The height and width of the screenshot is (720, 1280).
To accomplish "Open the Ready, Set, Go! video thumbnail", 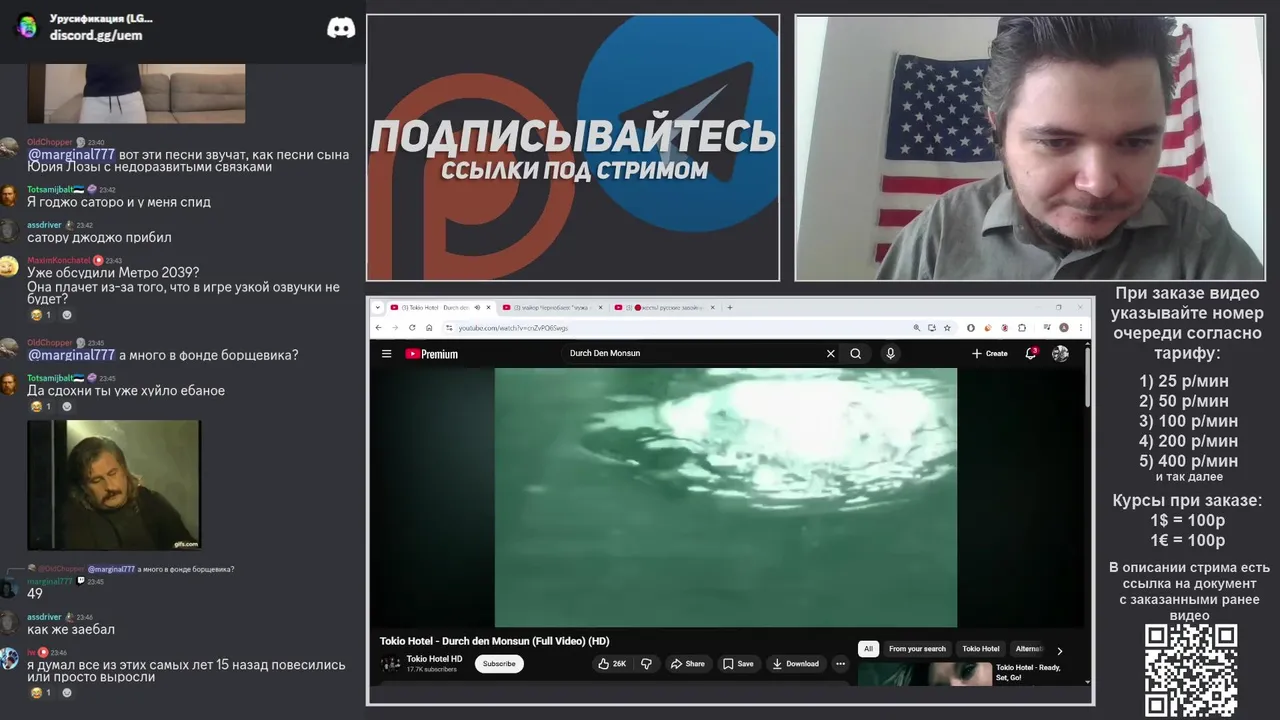I will (x=925, y=673).
